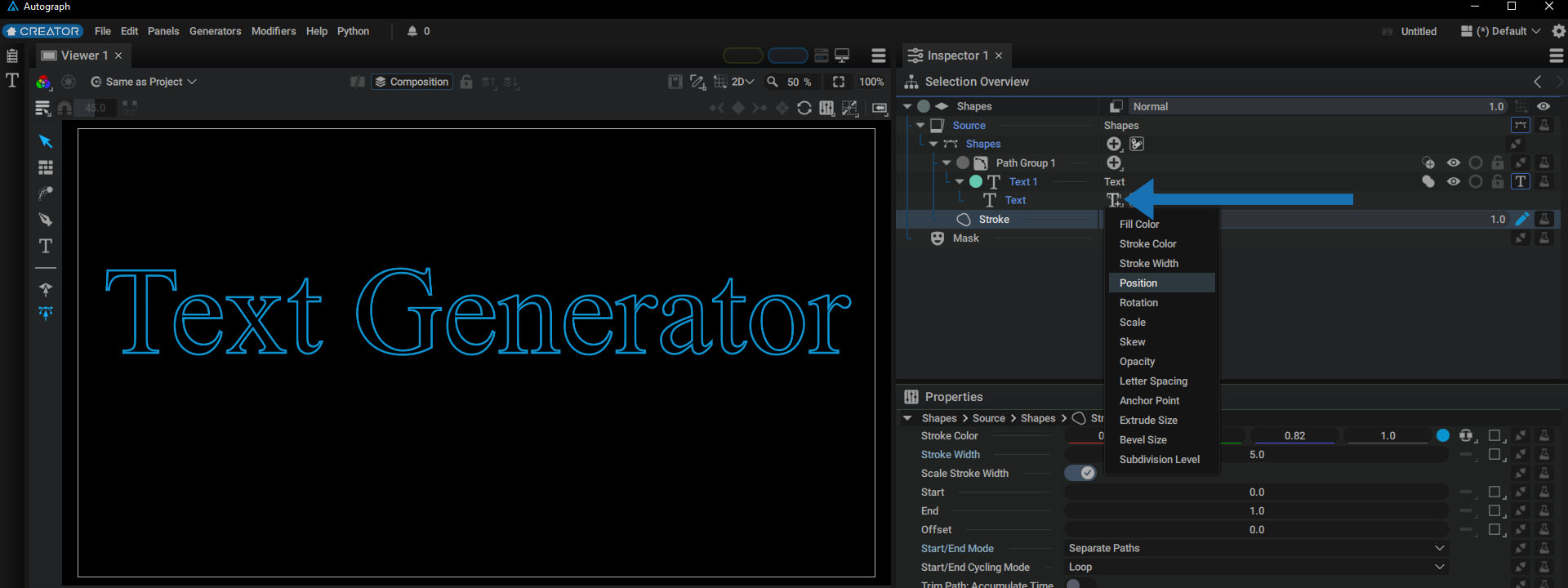Image resolution: width=1568 pixels, height=588 pixels.
Task: Toggle solo circle on Path Group 1 row
Action: [x=1476, y=163]
